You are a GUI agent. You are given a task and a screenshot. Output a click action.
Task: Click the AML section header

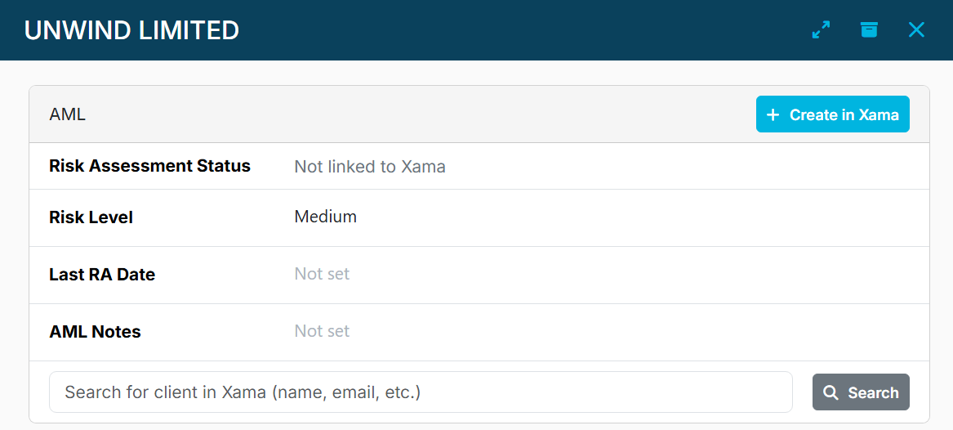[67, 114]
